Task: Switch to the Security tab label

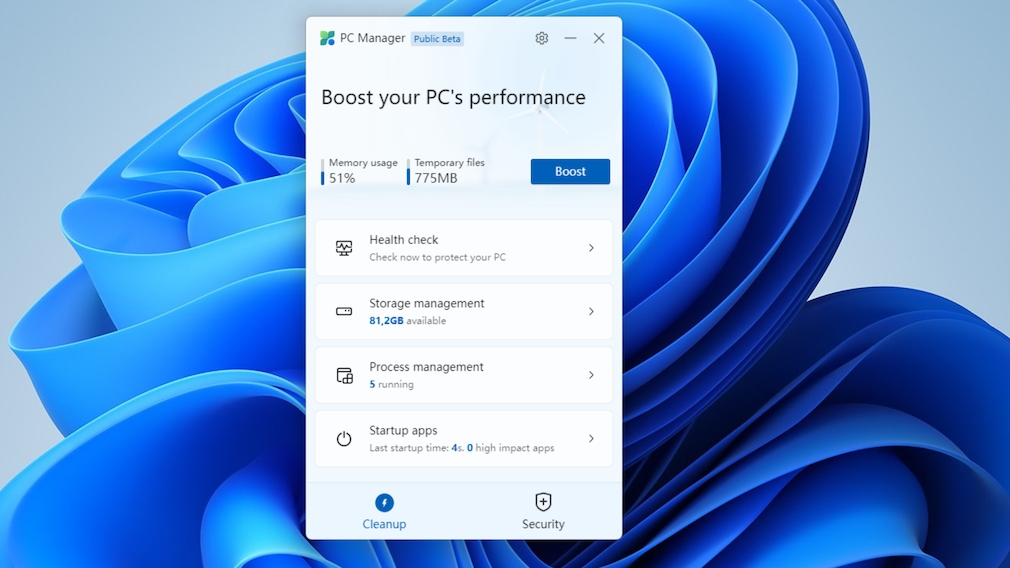Action: pos(543,524)
